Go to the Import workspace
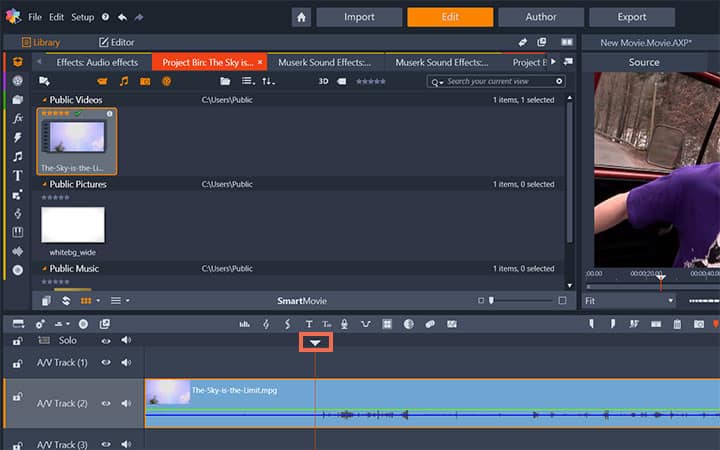Image resolution: width=720 pixels, height=450 pixels. pos(359,17)
